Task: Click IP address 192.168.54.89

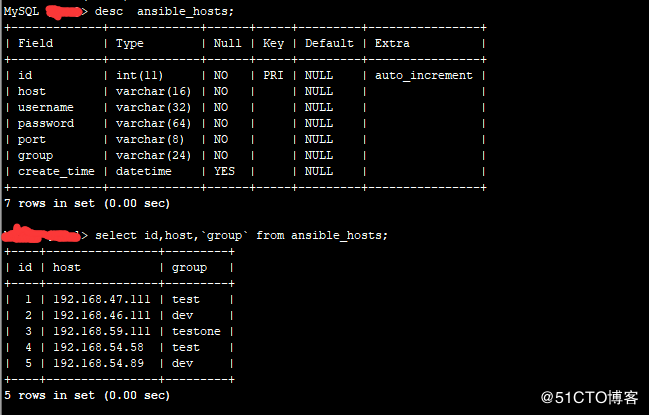Action: [x=98, y=363]
